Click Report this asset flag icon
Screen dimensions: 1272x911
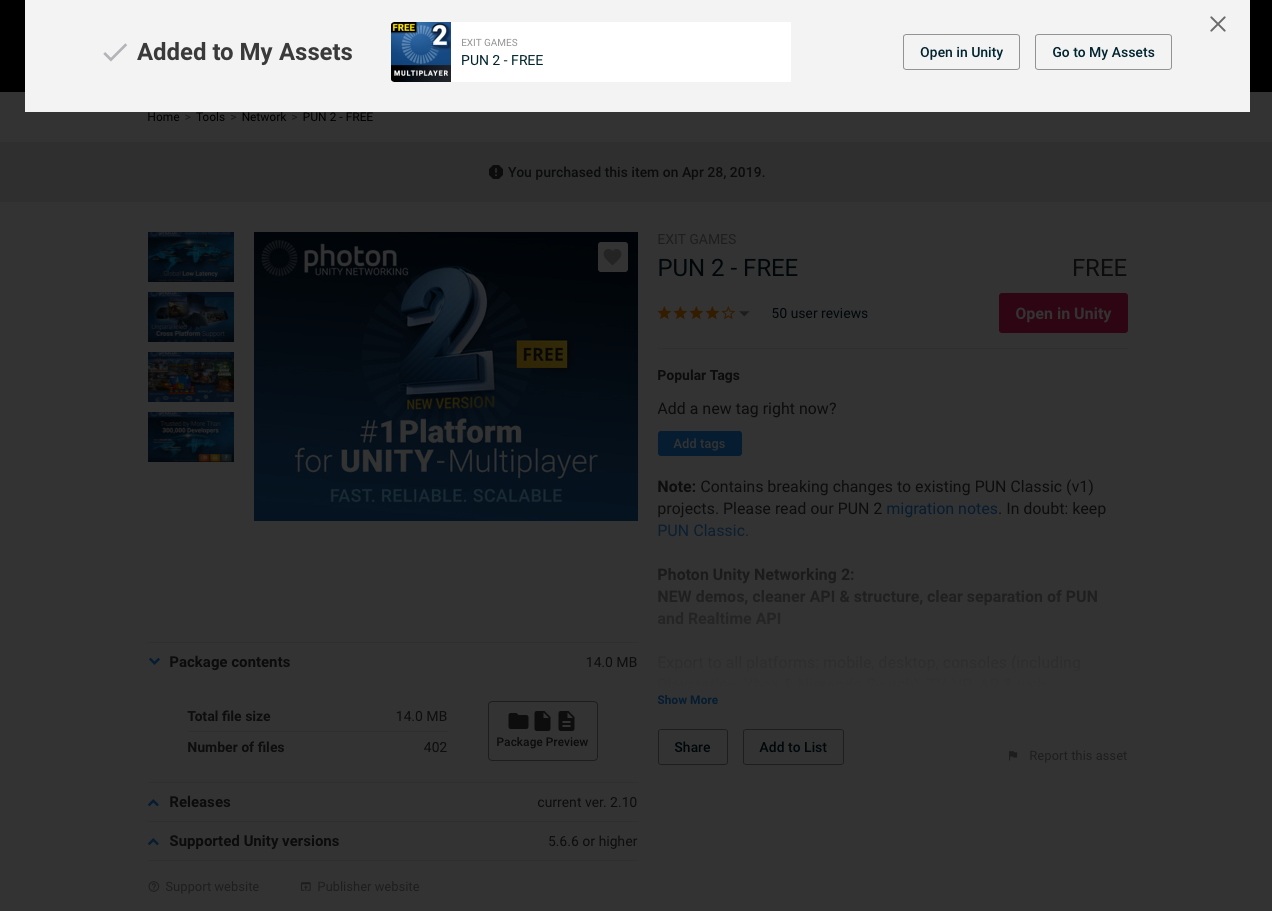pos(1013,756)
